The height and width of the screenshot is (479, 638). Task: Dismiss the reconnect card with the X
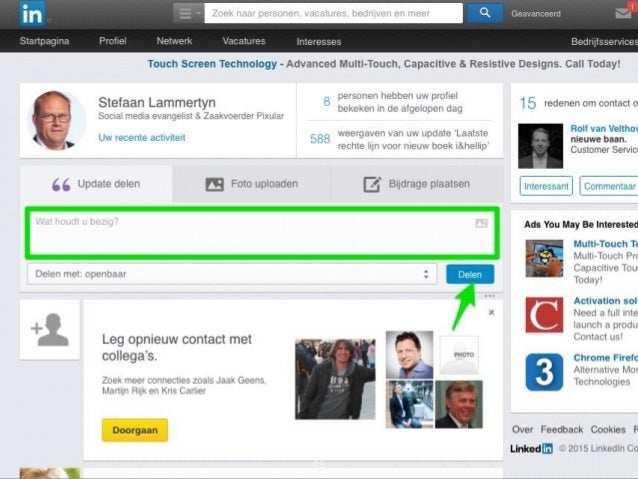click(491, 312)
